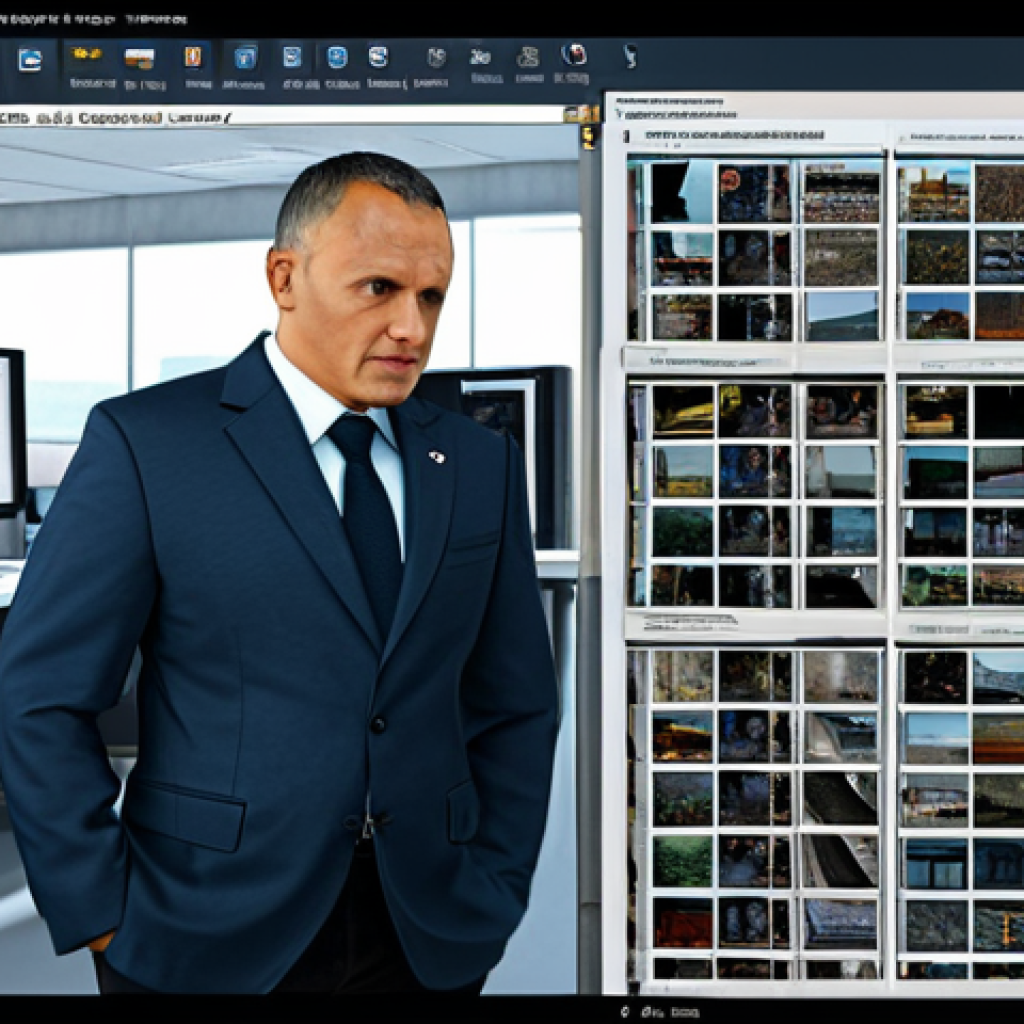Click the rightmost gray toolbar icon
This screenshot has height=1024, width=1024.
(x=629, y=56)
